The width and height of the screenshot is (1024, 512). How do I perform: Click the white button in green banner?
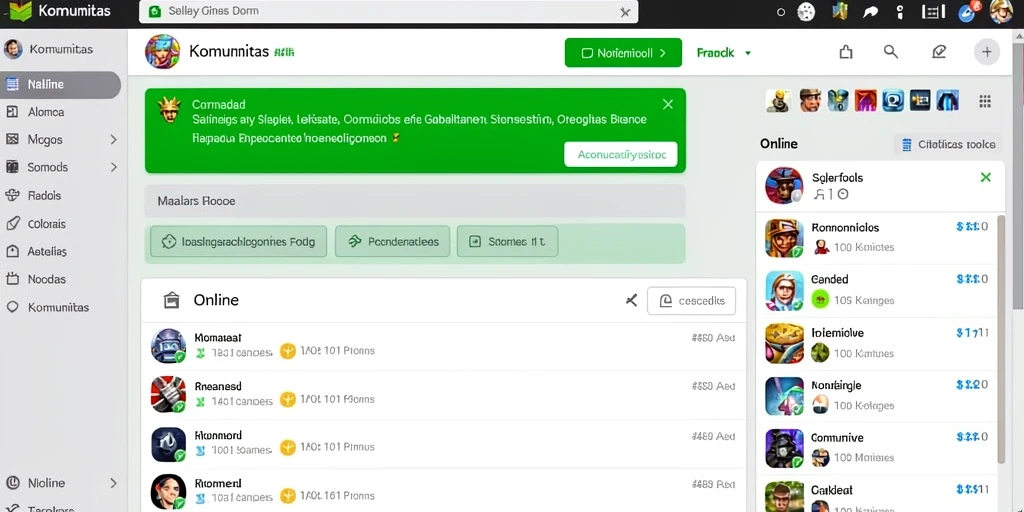pyautogui.click(x=620, y=155)
